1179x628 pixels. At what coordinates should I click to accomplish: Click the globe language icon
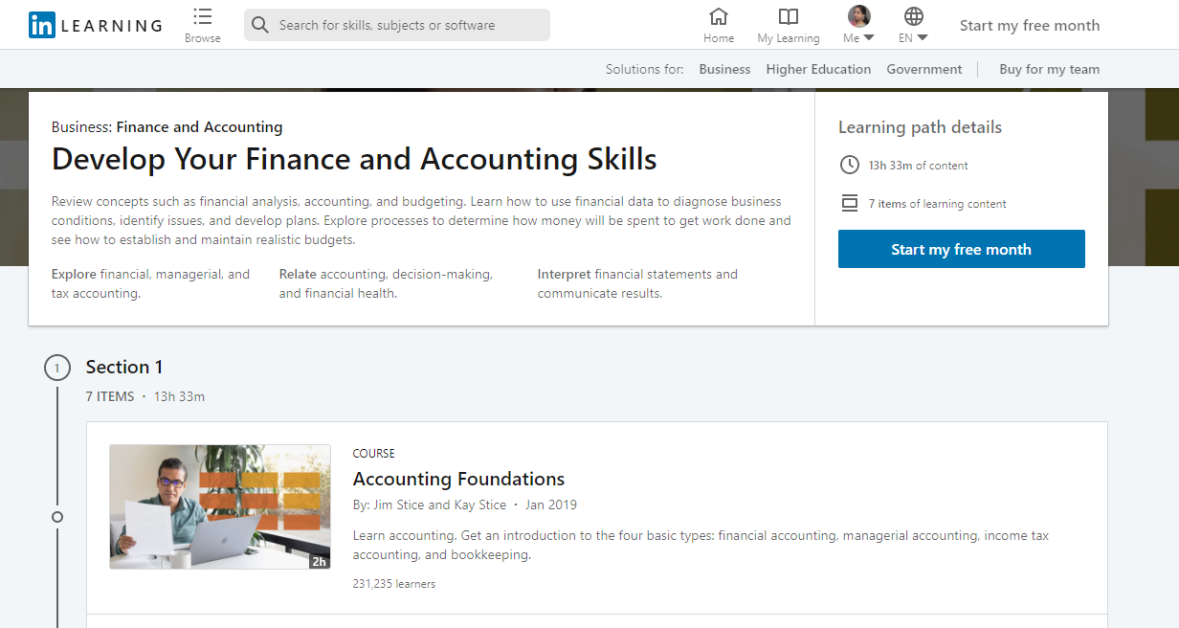[x=913, y=16]
